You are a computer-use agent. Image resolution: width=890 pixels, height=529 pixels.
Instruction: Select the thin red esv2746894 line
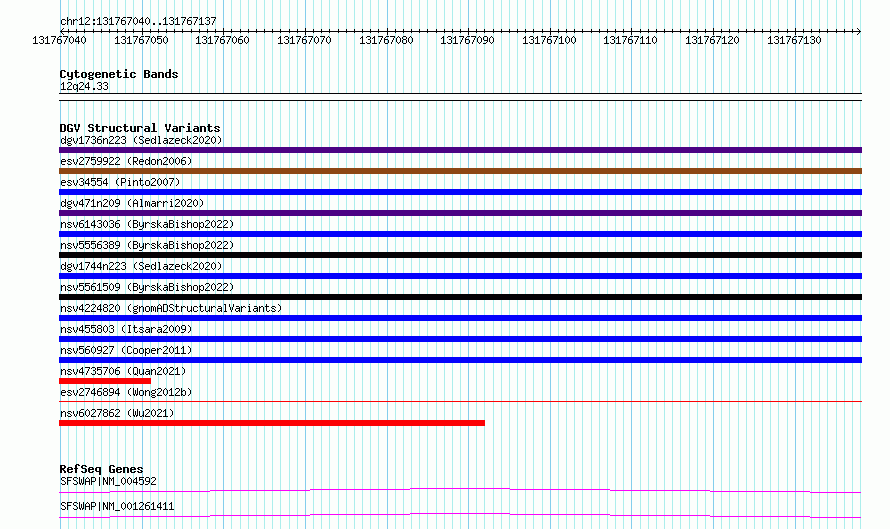point(460,402)
